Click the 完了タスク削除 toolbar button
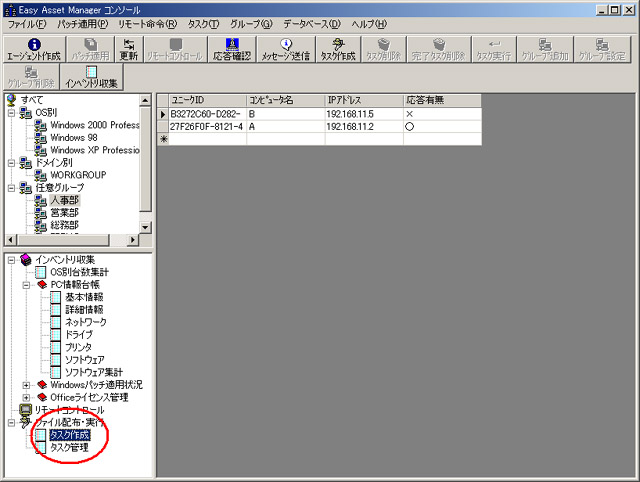 [x=439, y=50]
